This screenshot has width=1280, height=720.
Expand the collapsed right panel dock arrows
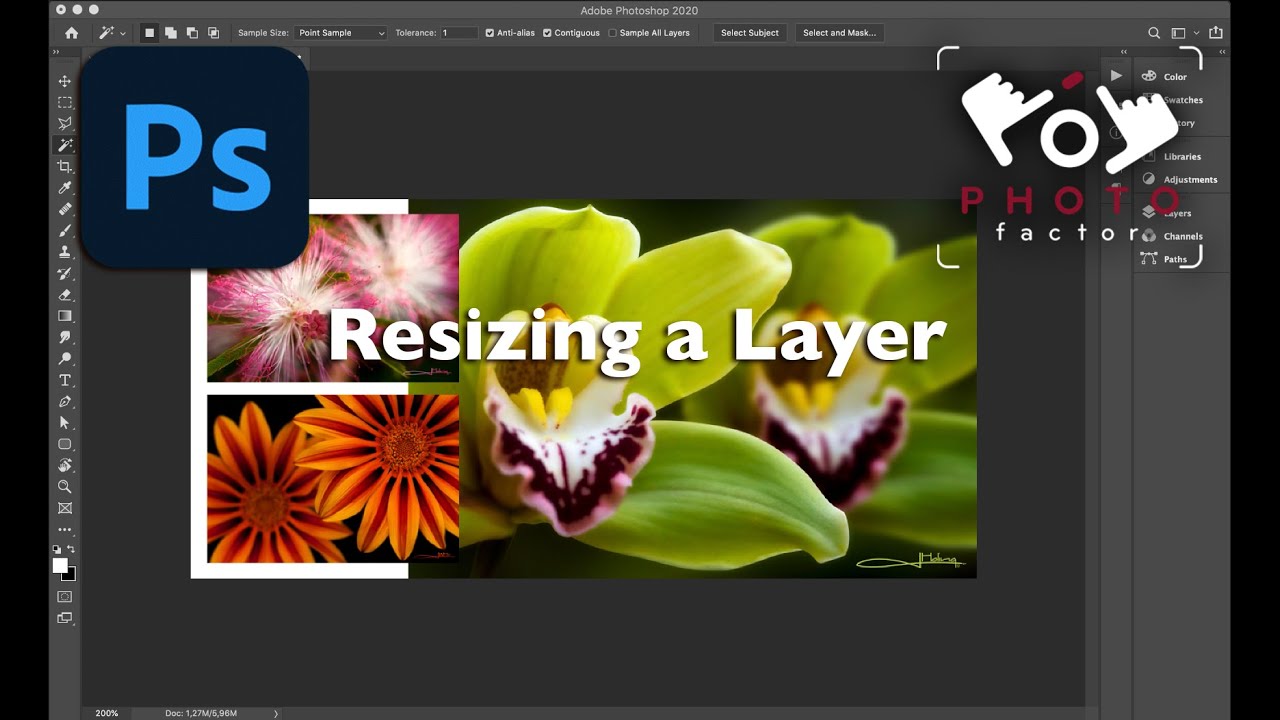pos(1222,52)
